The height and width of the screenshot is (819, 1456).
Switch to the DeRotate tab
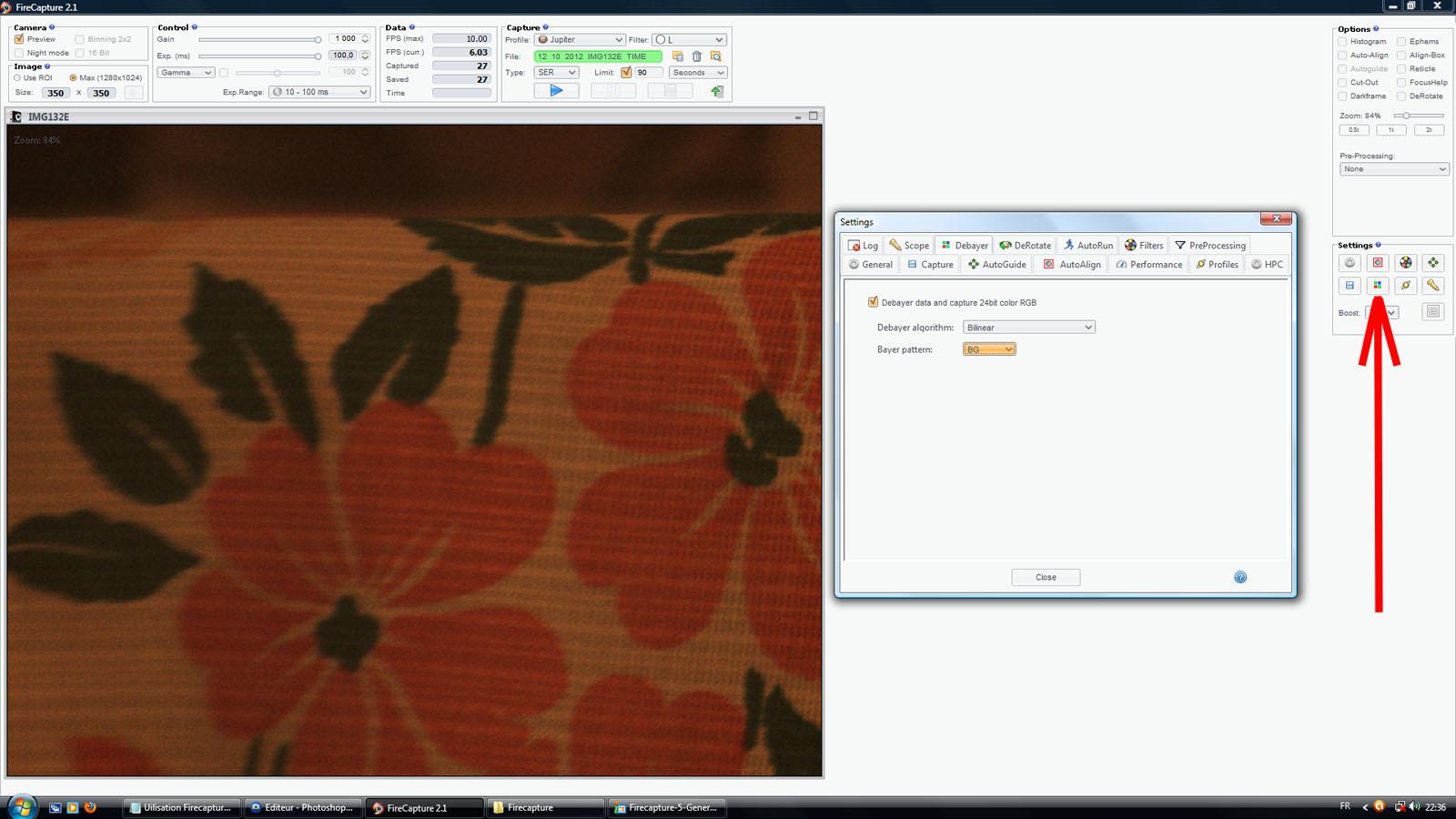[1025, 246]
